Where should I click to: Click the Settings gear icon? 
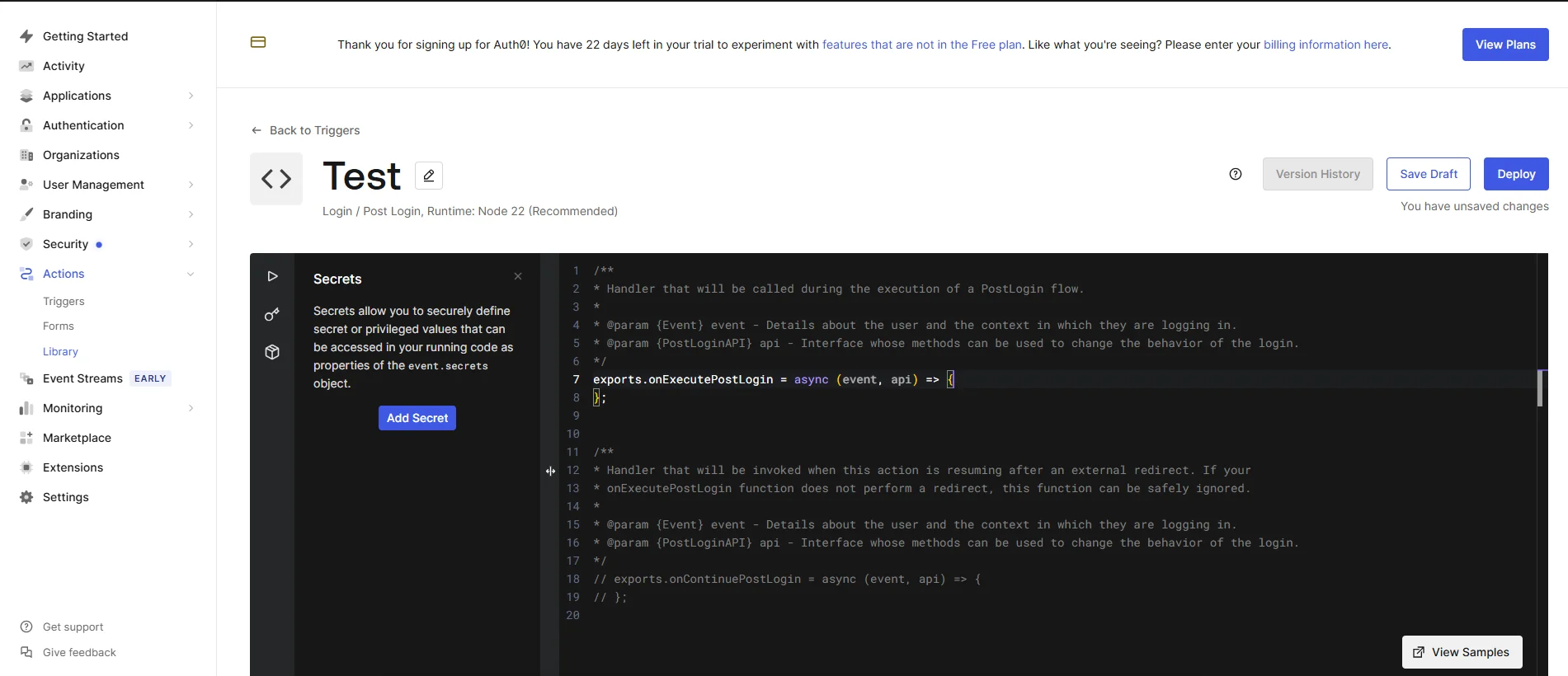26,497
